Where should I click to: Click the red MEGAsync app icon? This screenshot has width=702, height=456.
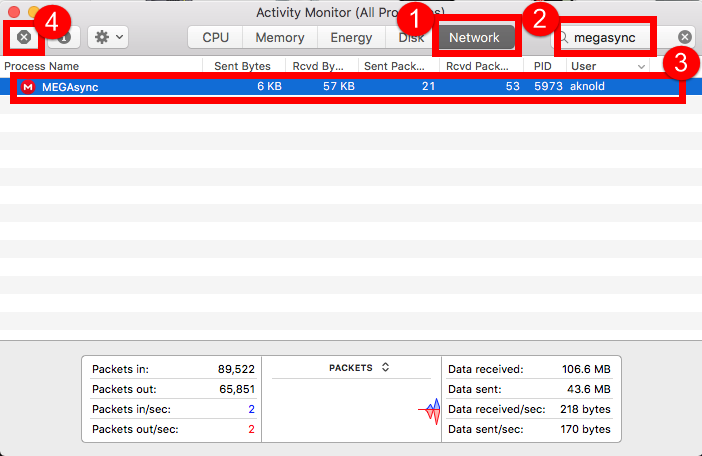[28, 87]
